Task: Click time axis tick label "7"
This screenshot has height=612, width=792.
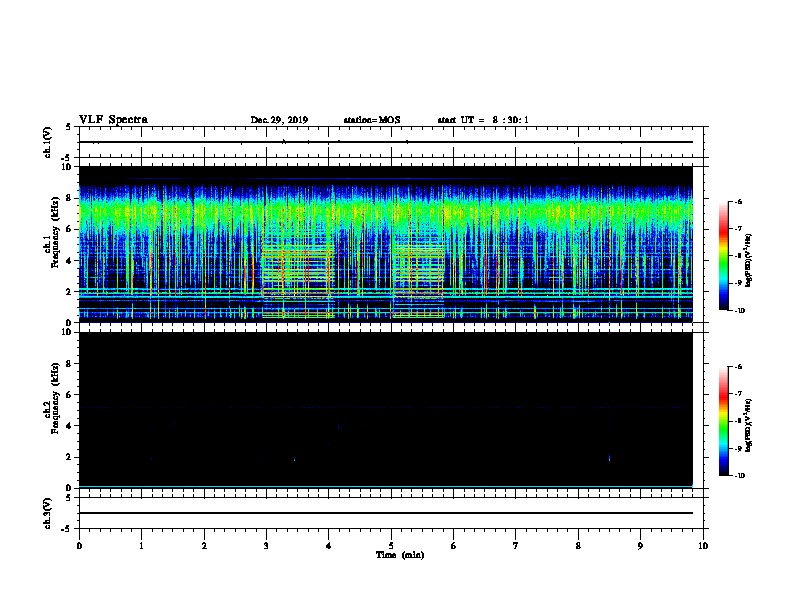Action: pos(516,546)
